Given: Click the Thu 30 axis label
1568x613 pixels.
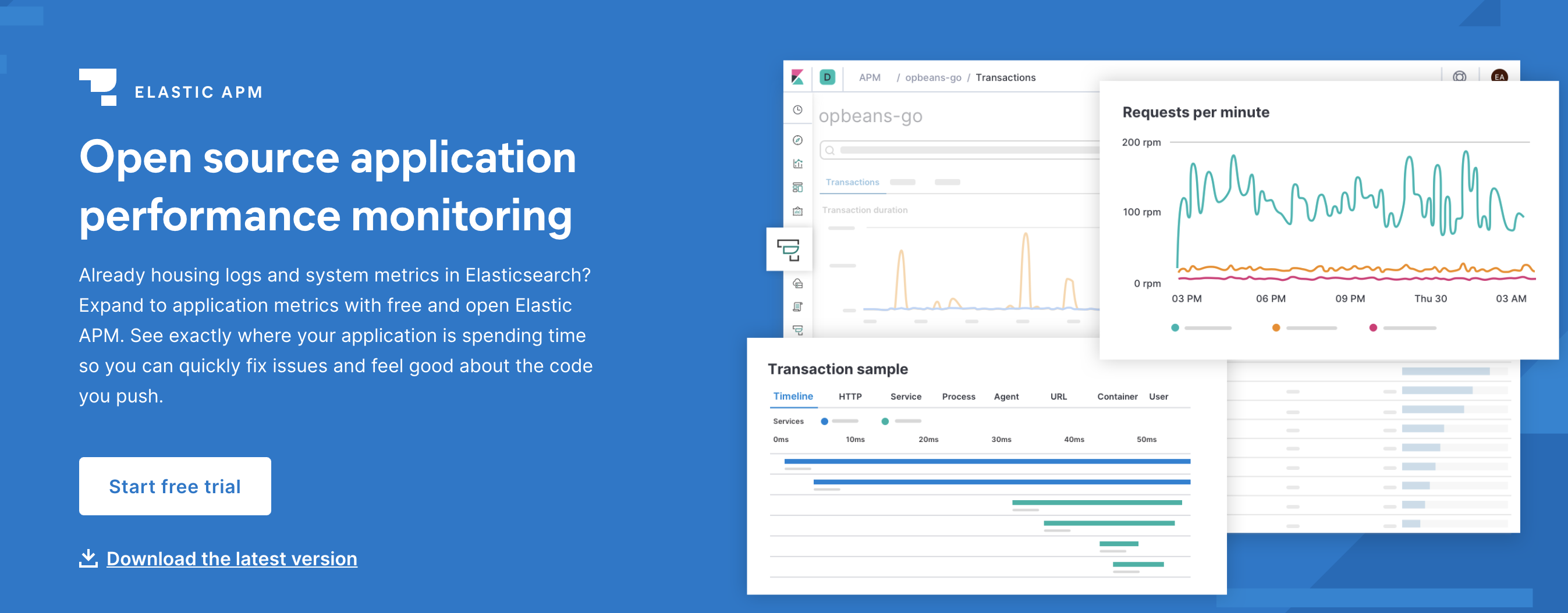Looking at the screenshot, I should (1431, 298).
